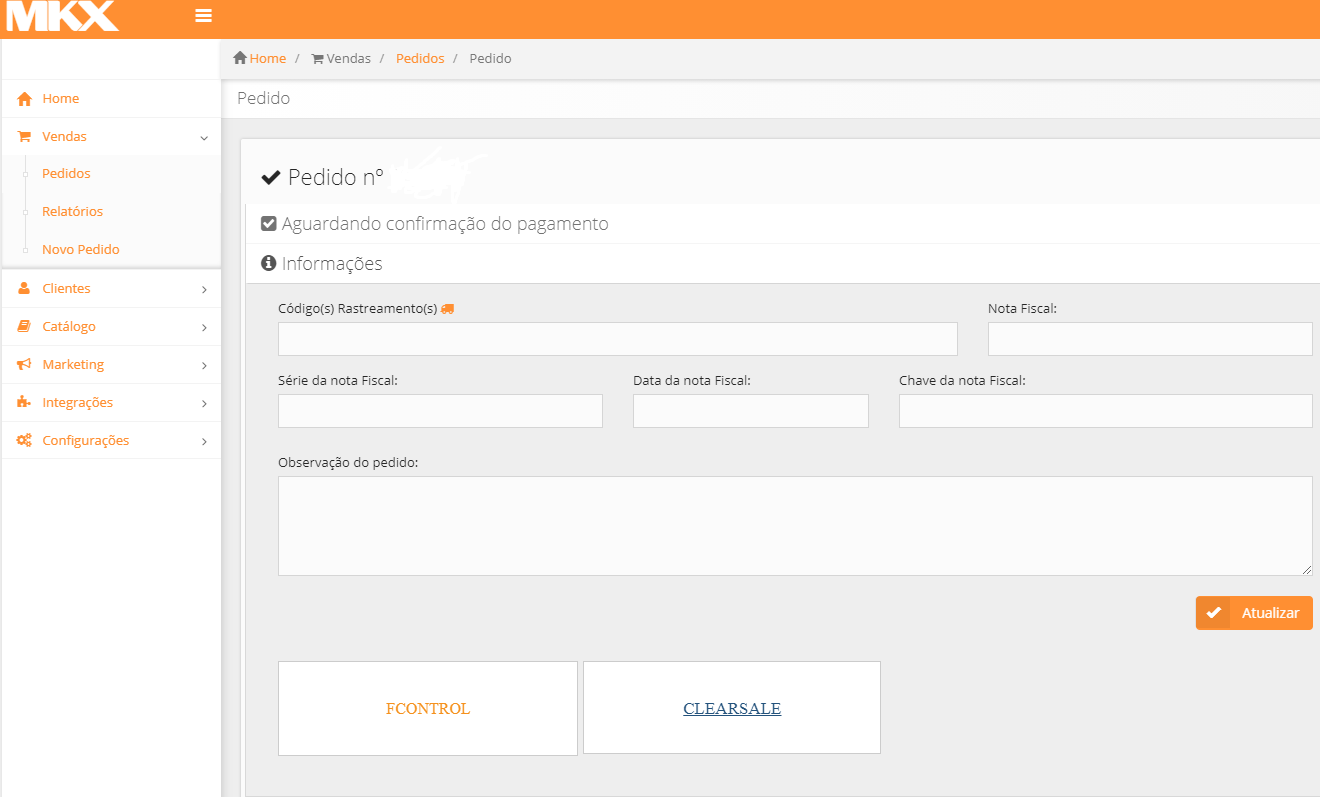This screenshot has width=1320, height=797.
Task: Collapse the Vendas menu chevron
Action: click(204, 138)
